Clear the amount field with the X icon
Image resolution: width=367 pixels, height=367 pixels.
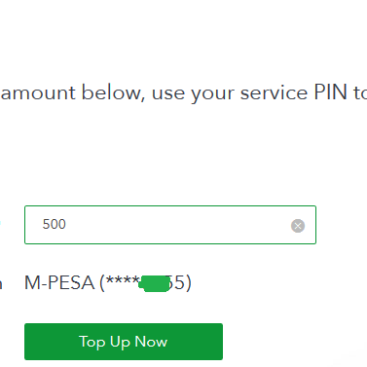[x=298, y=226]
